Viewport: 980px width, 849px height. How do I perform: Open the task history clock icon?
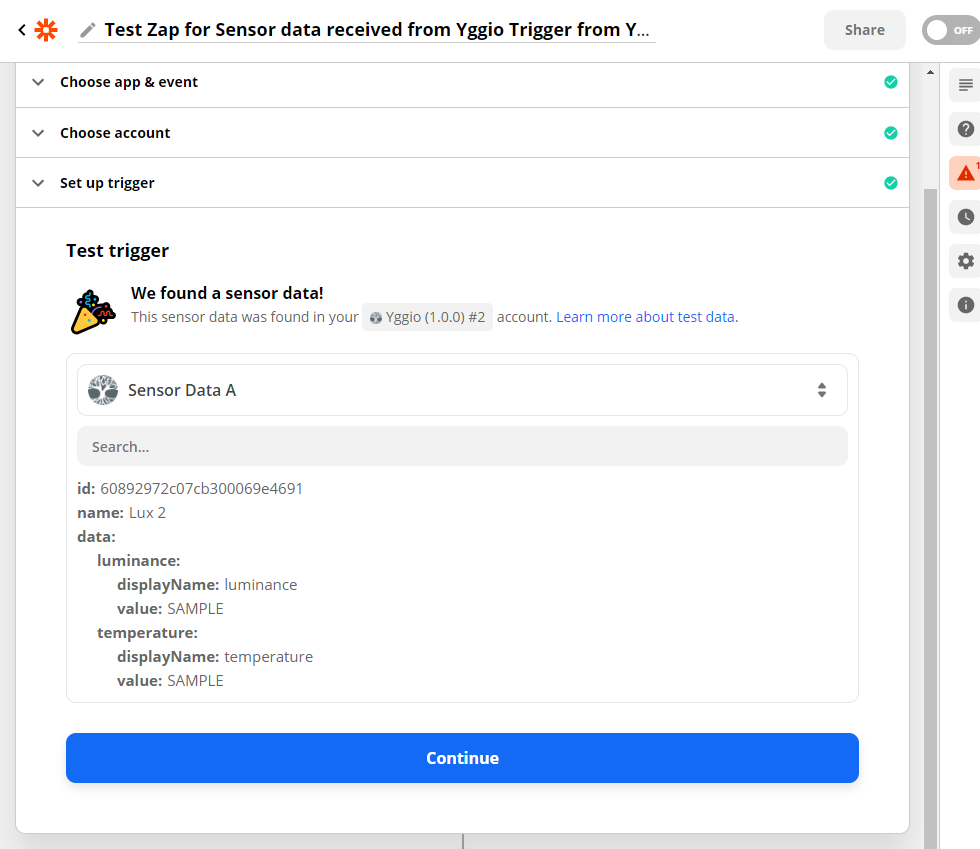[965, 217]
